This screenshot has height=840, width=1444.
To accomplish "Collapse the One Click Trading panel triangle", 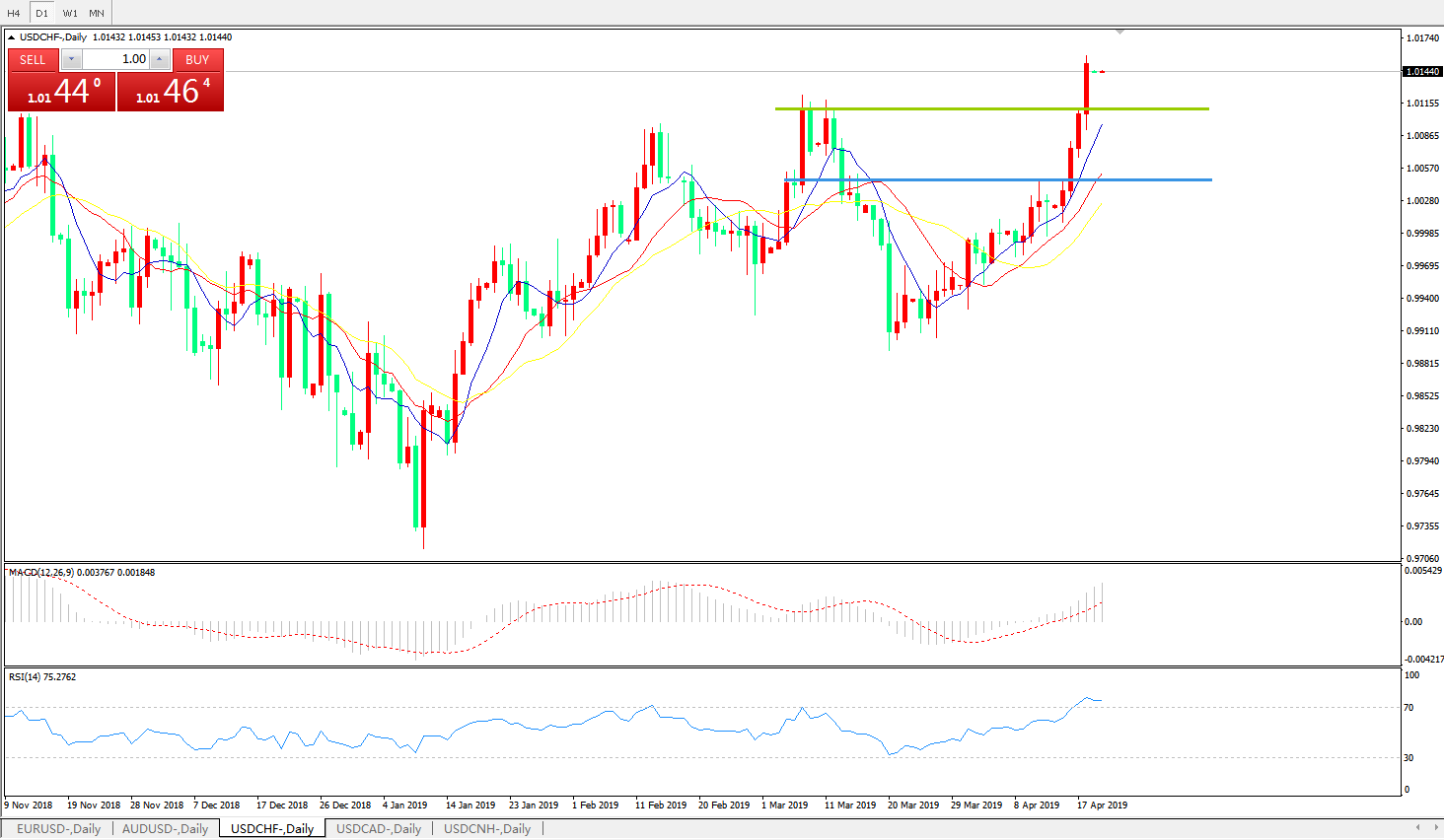I will tap(12, 37).
